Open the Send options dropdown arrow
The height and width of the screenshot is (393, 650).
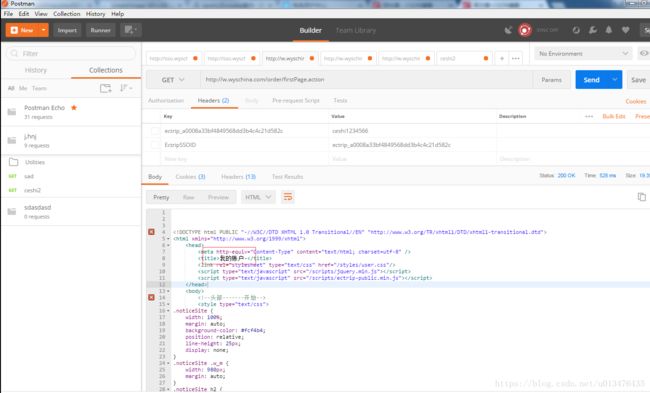615,80
